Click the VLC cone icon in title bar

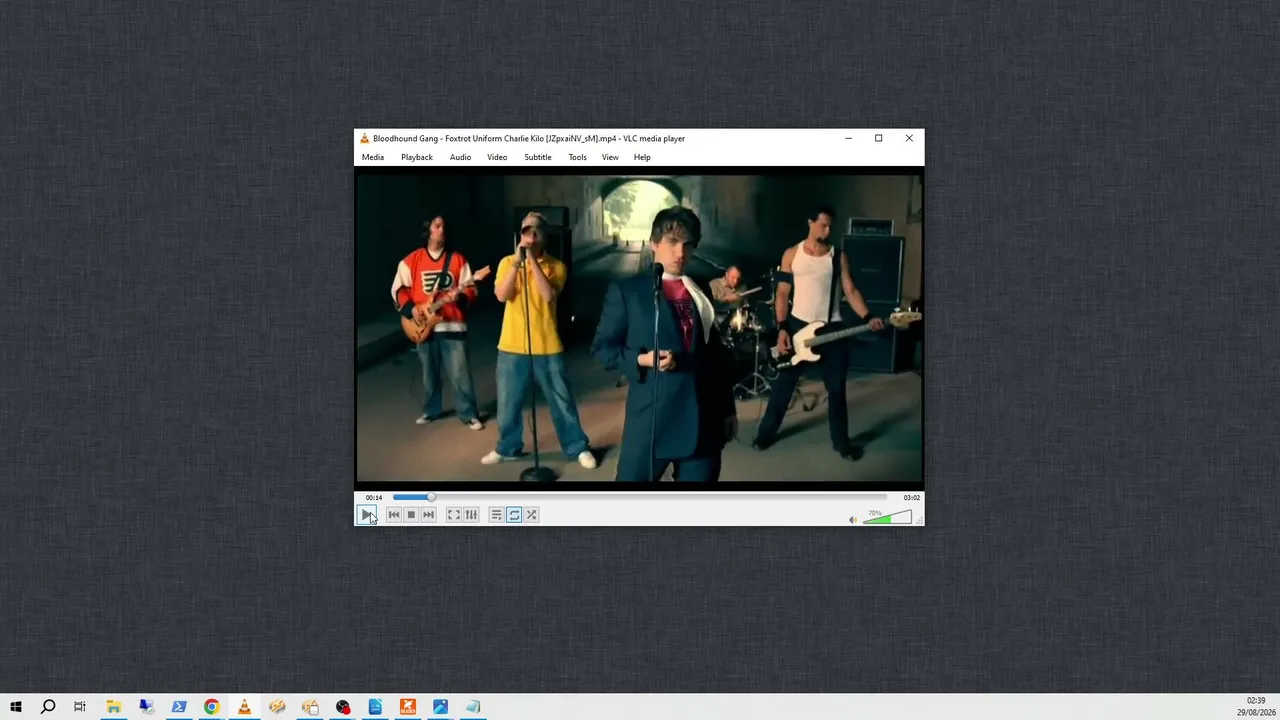365,139
